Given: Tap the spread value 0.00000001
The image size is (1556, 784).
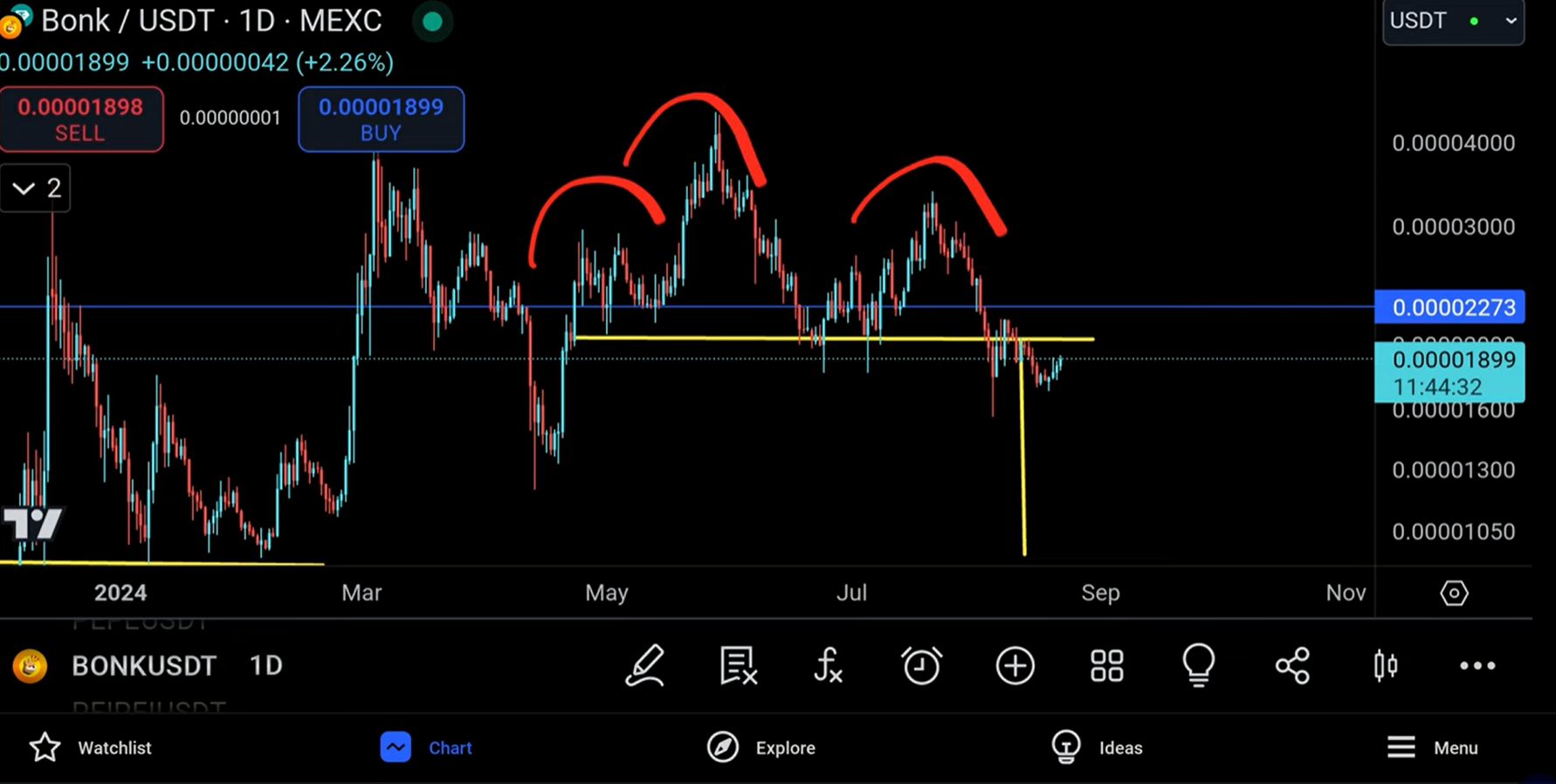Looking at the screenshot, I should [231, 118].
